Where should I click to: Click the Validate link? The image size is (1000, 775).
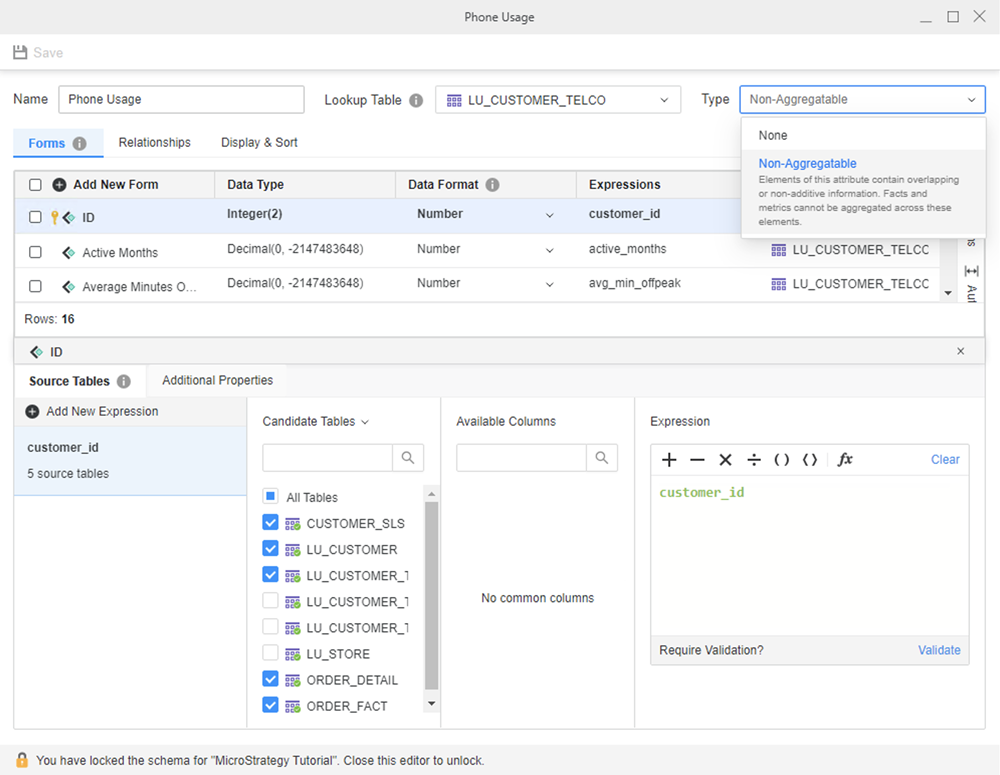tap(939, 650)
